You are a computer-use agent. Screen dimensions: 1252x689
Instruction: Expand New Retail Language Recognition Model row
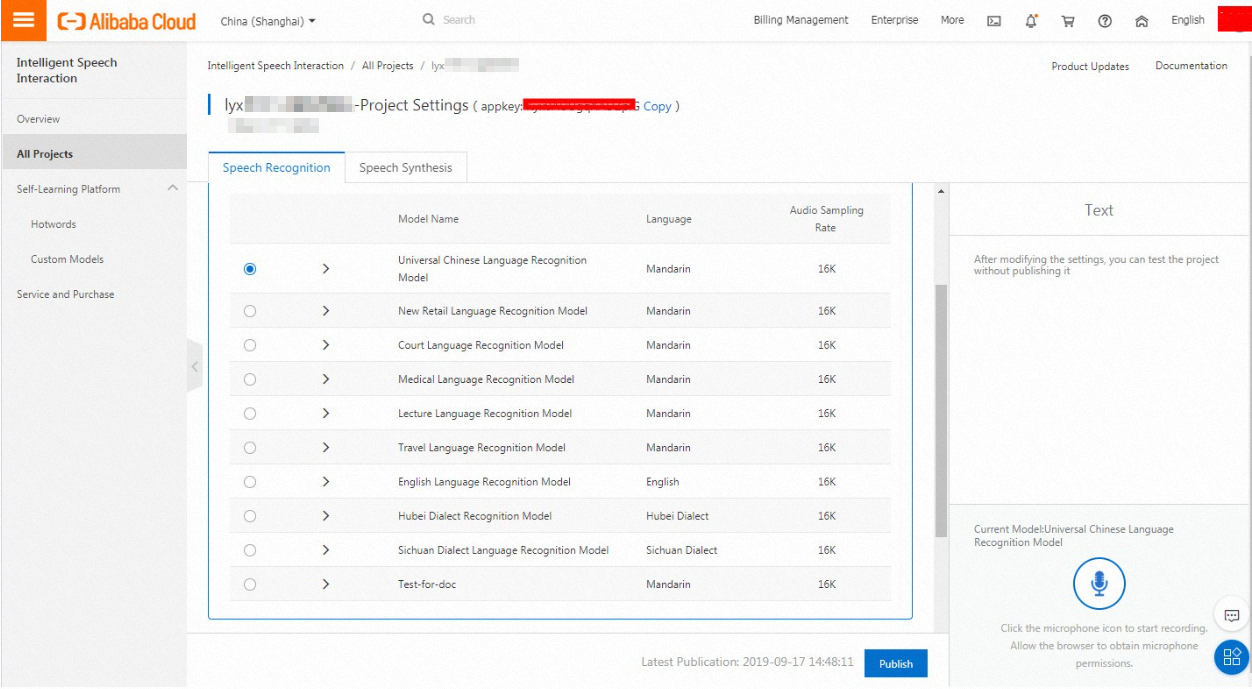(x=326, y=311)
